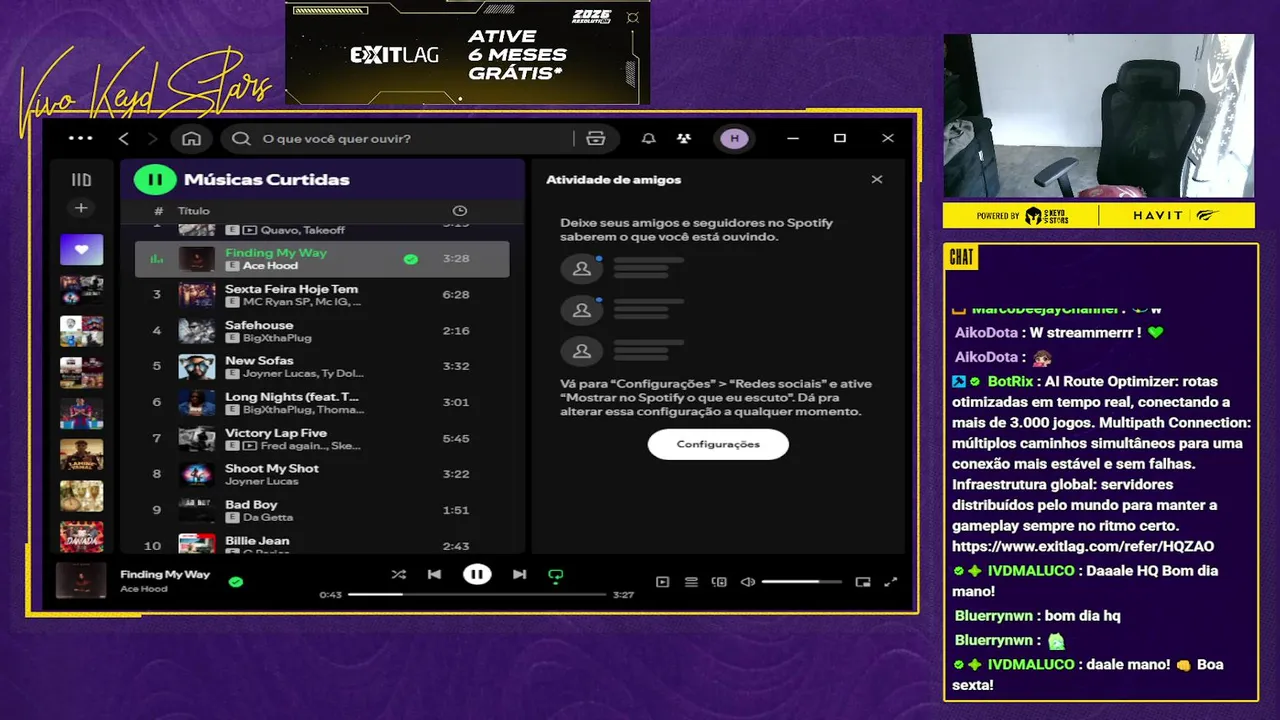
Task: Skip to the next track
Action: pos(519,574)
